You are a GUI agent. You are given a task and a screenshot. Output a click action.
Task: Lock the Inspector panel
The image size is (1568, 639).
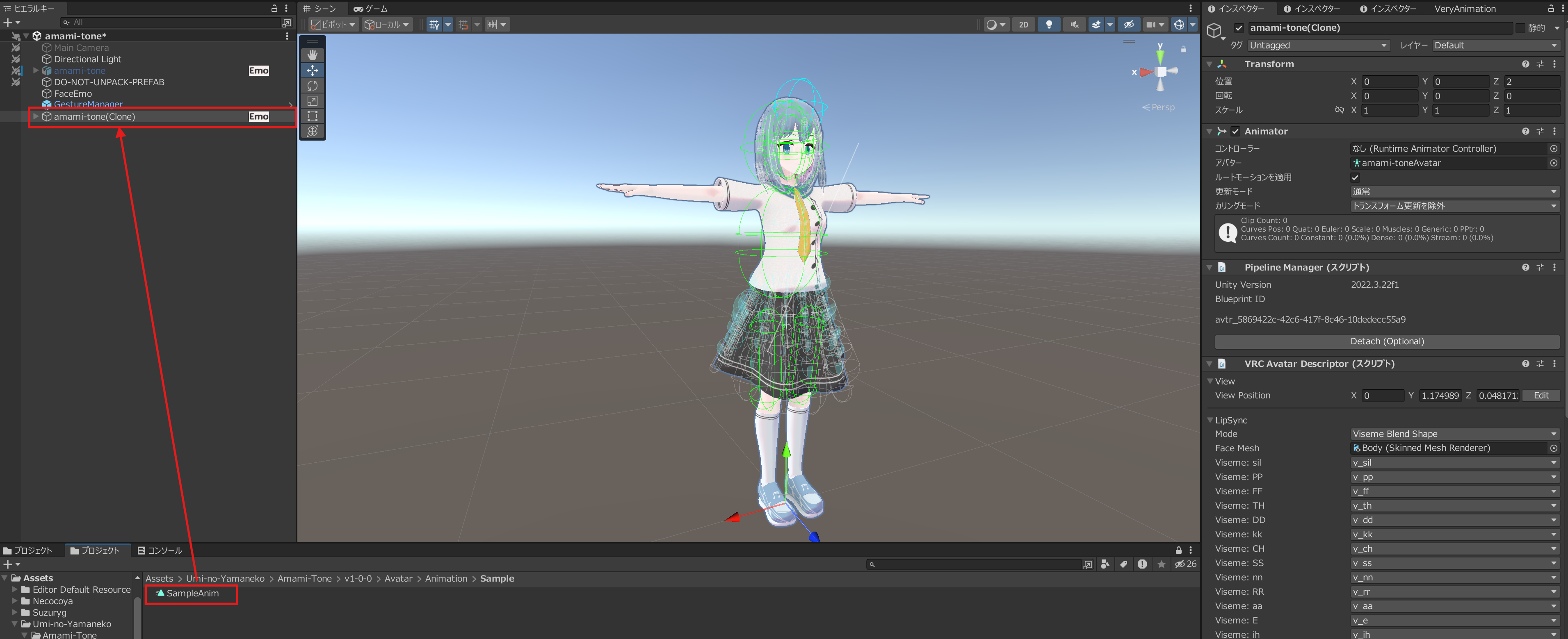click(x=1550, y=9)
